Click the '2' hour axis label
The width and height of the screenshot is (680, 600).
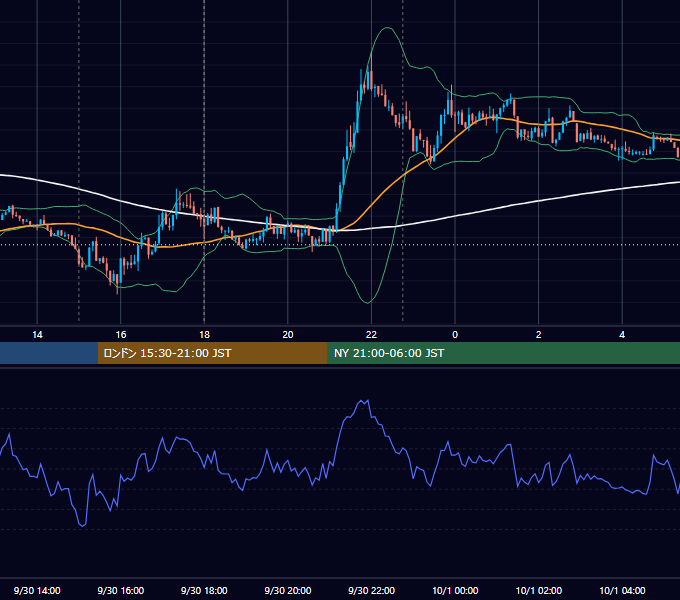[x=539, y=335]
